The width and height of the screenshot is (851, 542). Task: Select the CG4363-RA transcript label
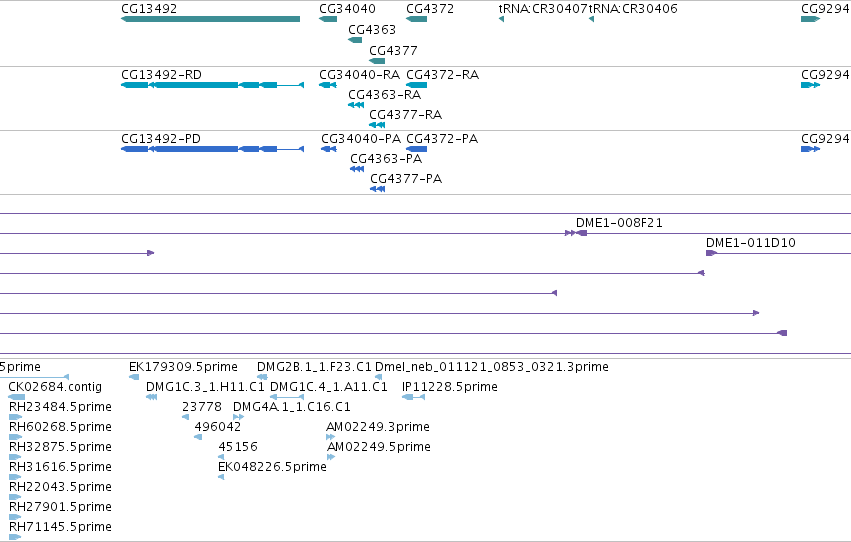click(x=384, y=95)
